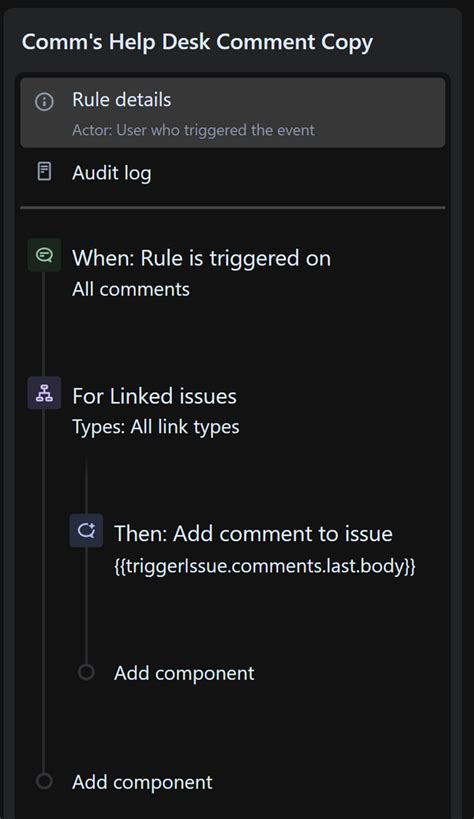Viewport: 474px width, 819px height.
Task: Click the Rule details info icon
Action: [44, 101]
